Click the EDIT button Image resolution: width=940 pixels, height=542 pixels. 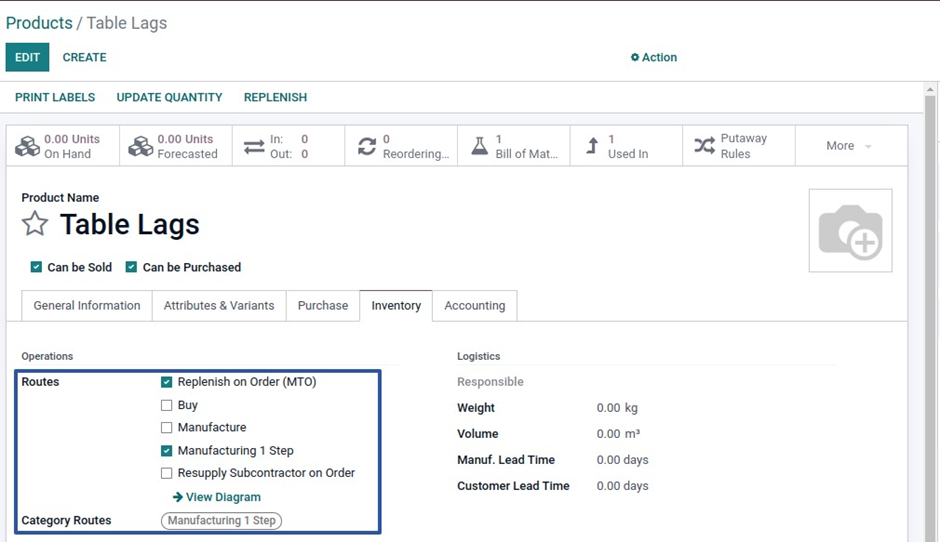(27, 57)
